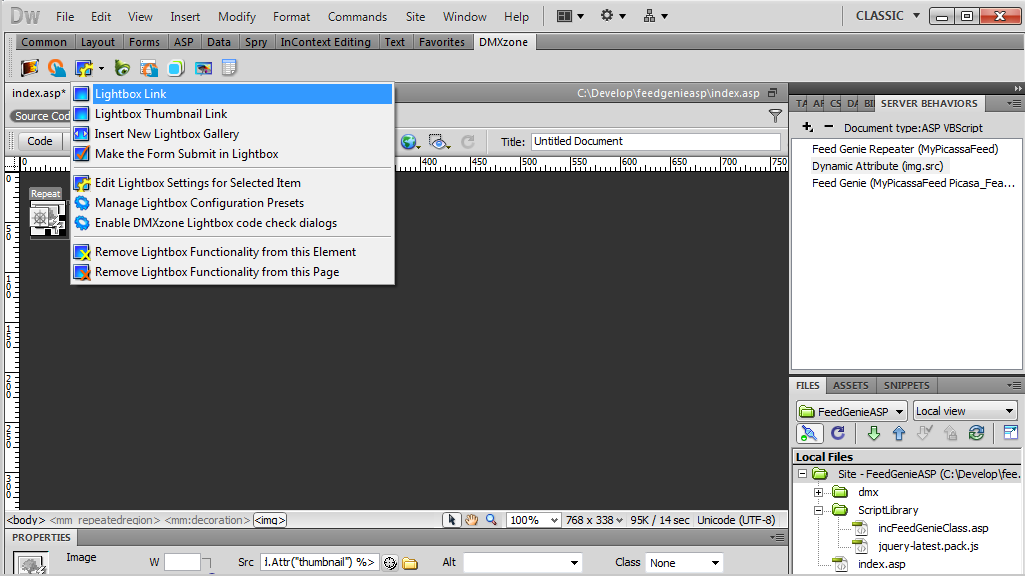This screenshot has height=576, width=1025.
Task: Toggle the connect to remote server icon
Action: (809, 433)
